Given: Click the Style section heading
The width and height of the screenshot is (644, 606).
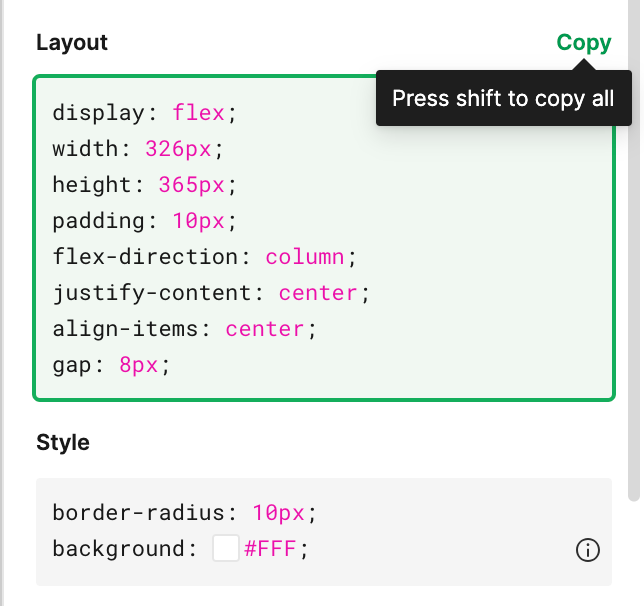Looking at the screenshot, I should tap(63, 442).
